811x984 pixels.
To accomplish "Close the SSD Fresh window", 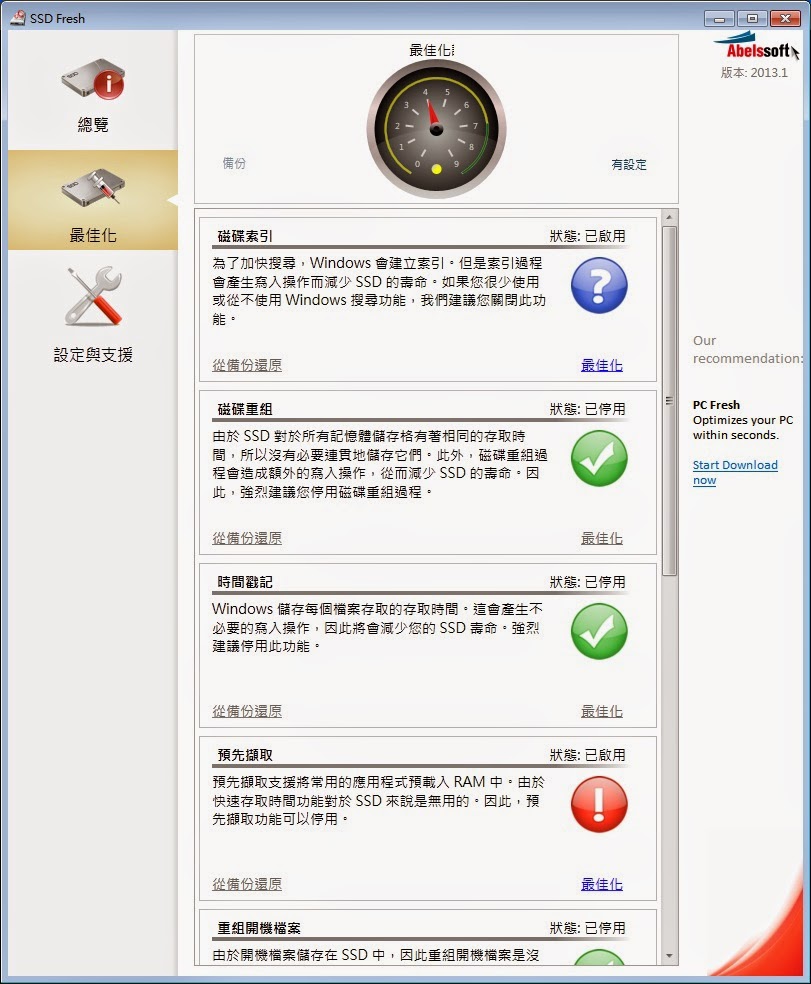I will click(785, 19).
